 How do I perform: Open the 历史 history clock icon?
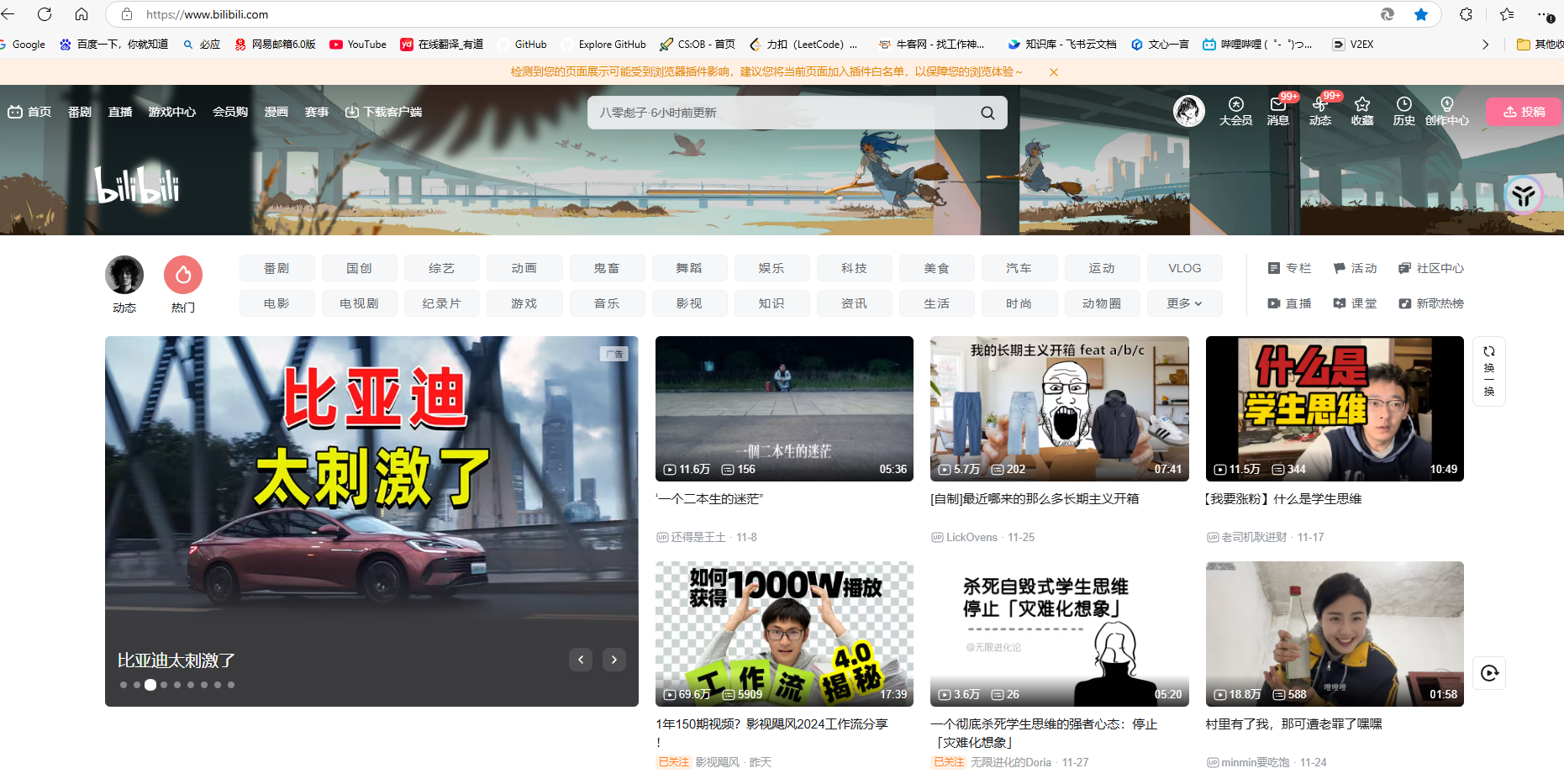[x=1404, y=111]
